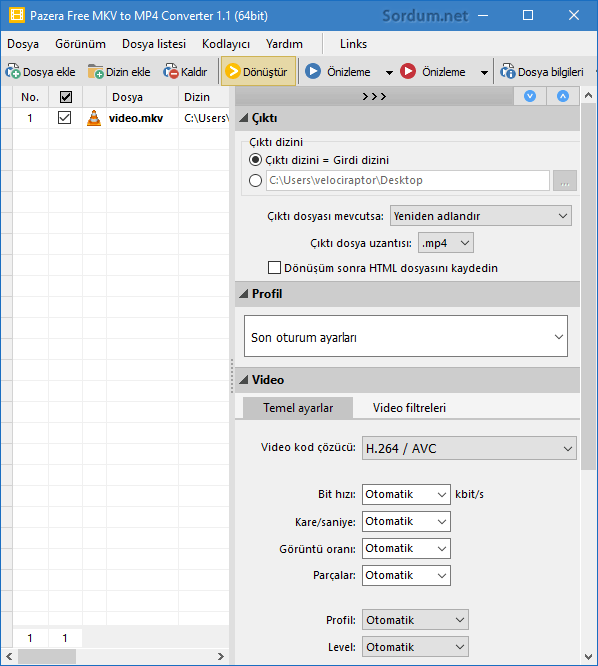Click the Dizin ekle folder icon
Viewport: 598px width, 666px height.
pos(96,71)
